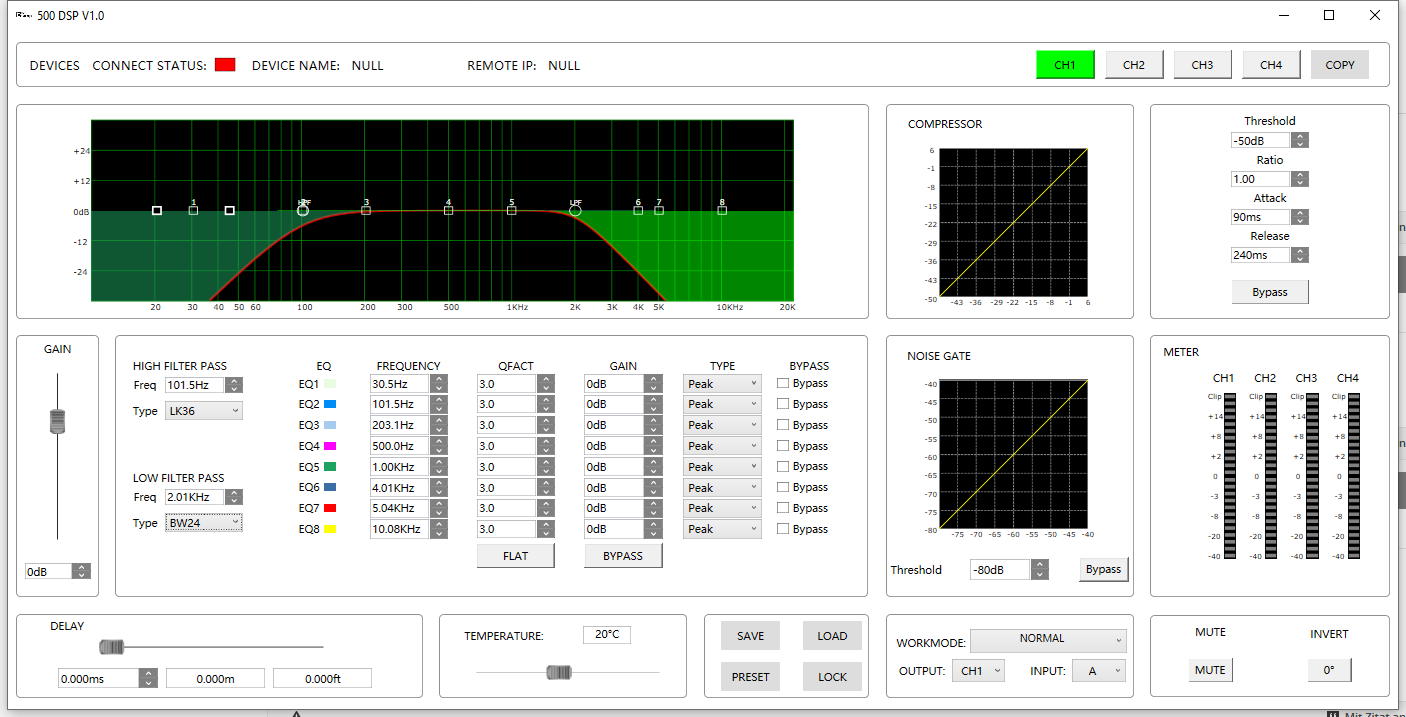Click the delay distance field showing 0.000m
The width and height of the screenshot is (1406, 717).
tap(215, 678)
